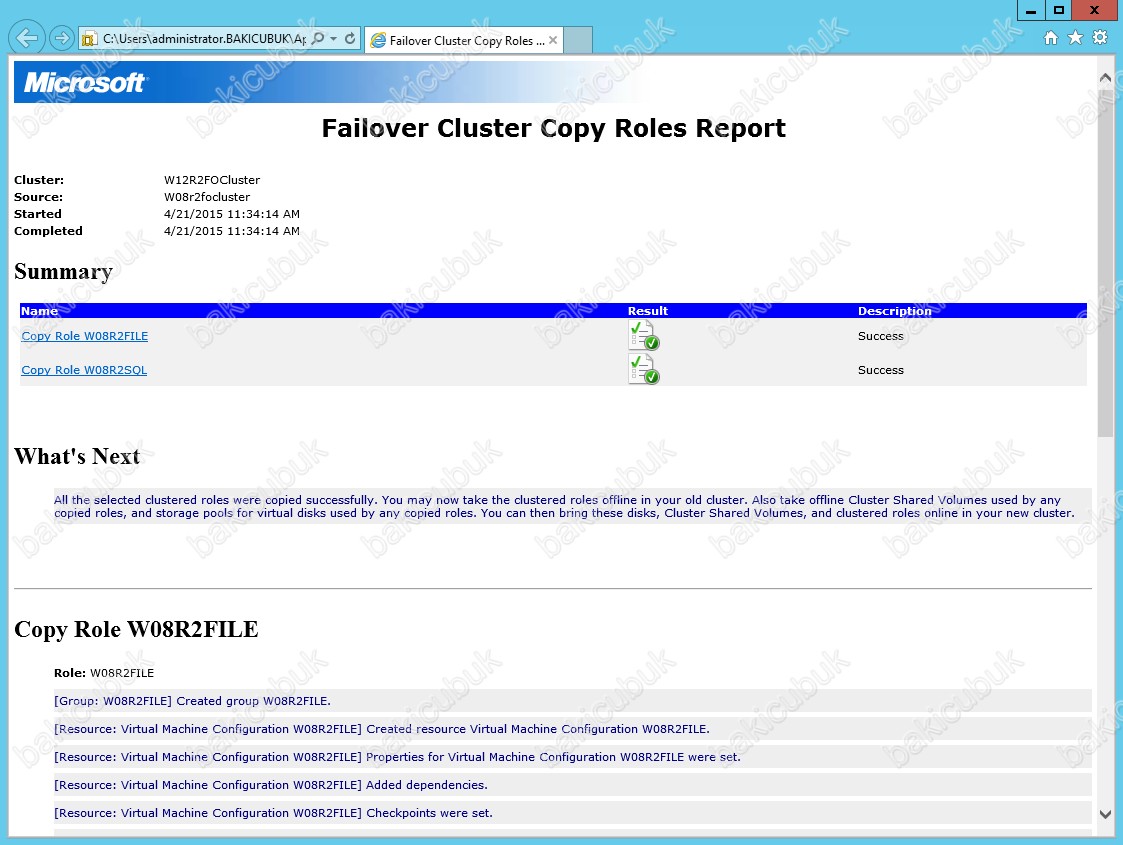Viewport: 1123px width, 845px height.
Task: Open the Copy Role W08R2FILE link
Action: tap(85, 336)
